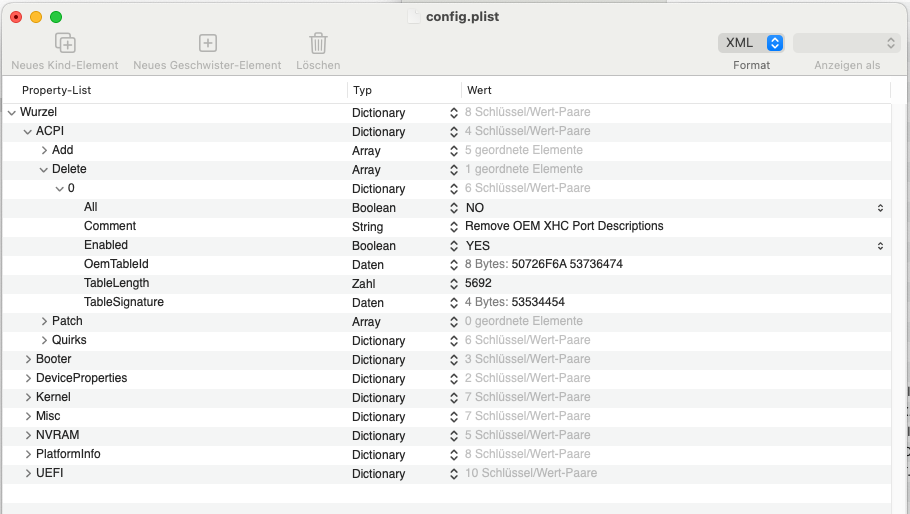Click the config.plist document icon in title bar

coord(415,17)
